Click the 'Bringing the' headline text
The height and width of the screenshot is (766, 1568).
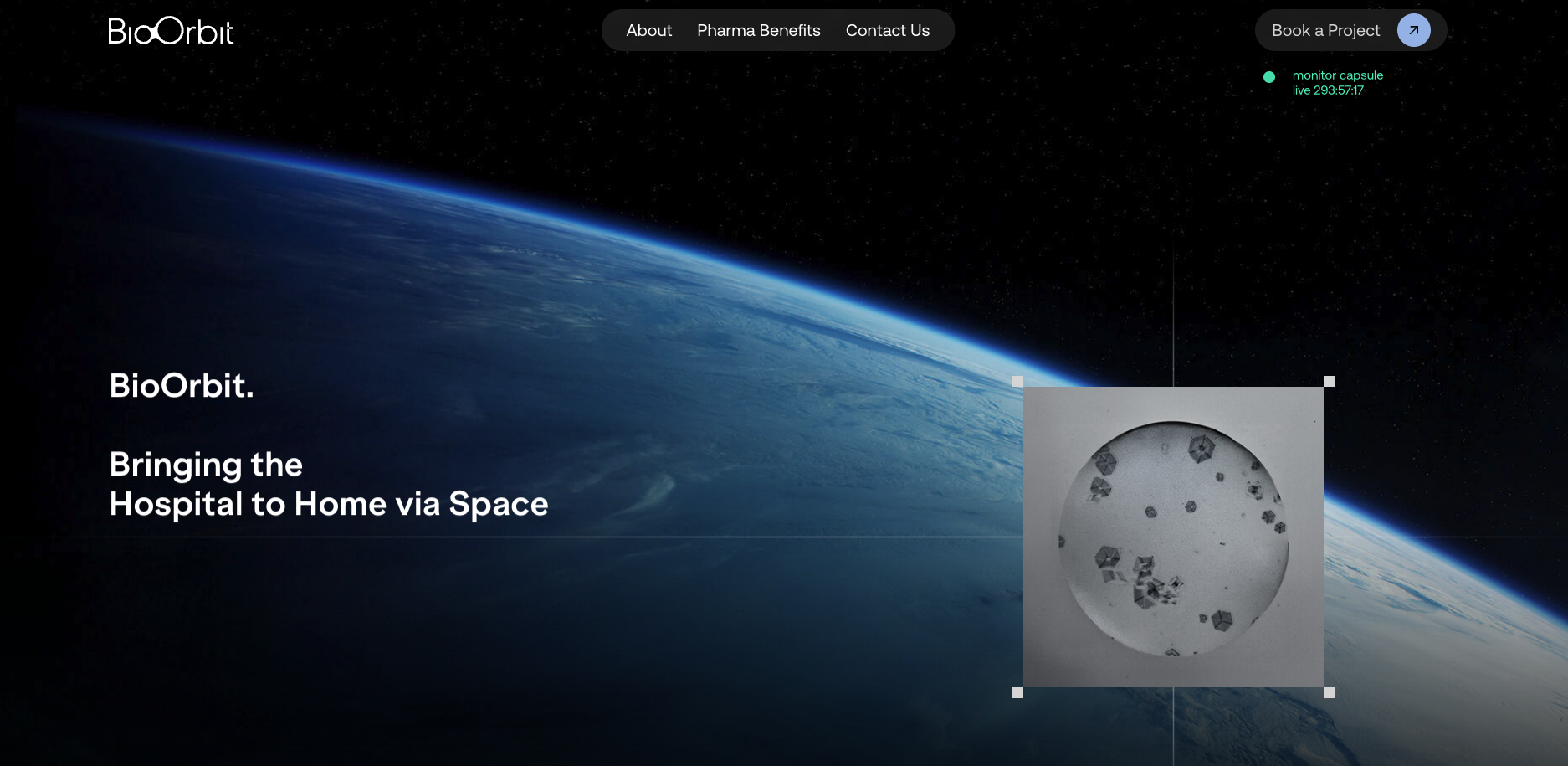click(x=206, y=465)
